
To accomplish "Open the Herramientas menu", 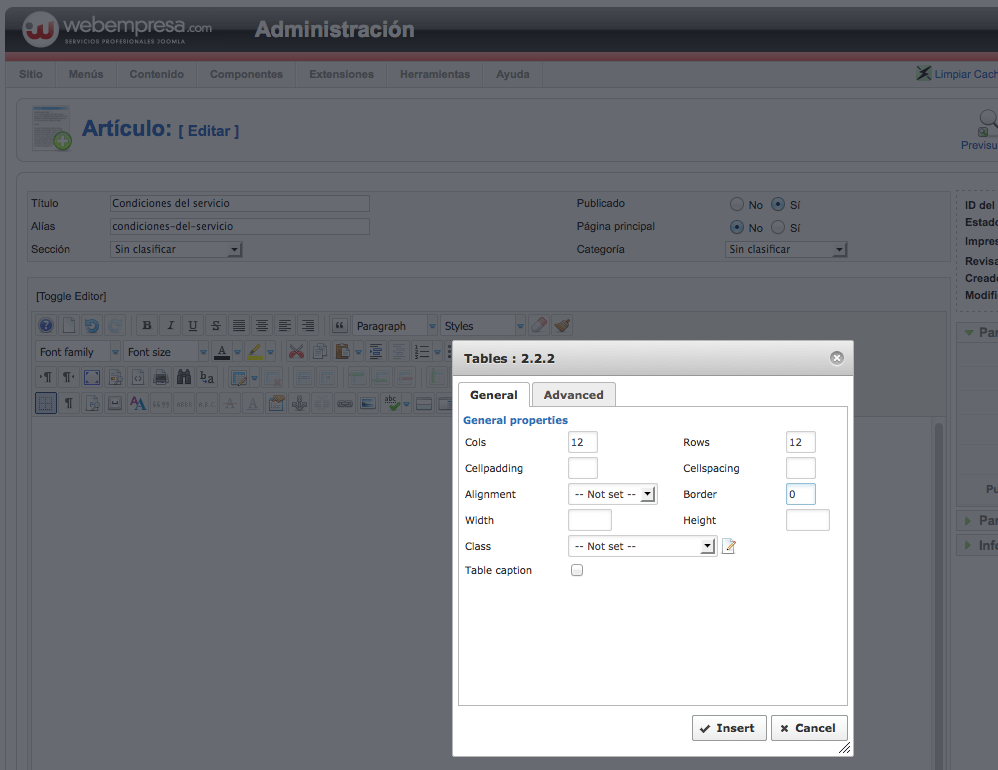I will click(x=435, y=74).
